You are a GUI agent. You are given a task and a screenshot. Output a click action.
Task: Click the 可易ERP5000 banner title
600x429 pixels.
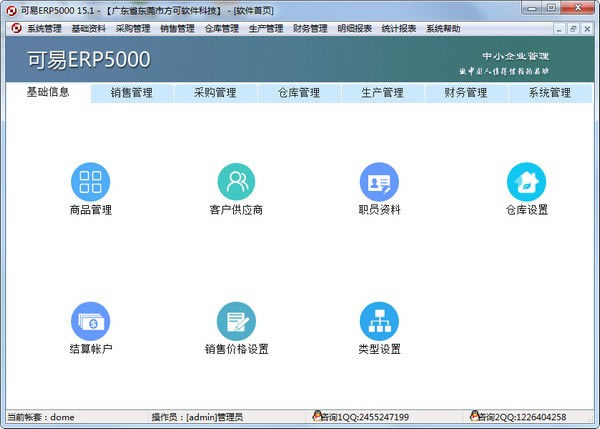(x=89, y=60)
